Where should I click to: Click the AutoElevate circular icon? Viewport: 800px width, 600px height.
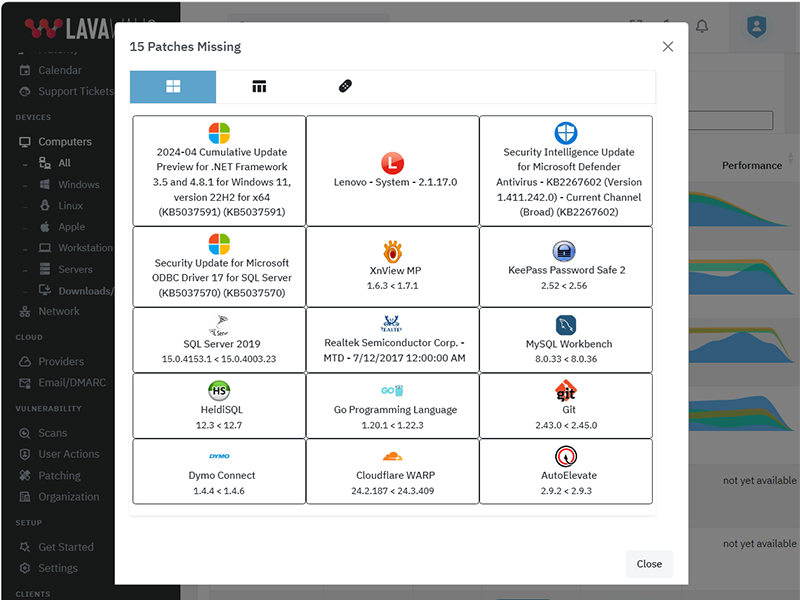(x=566, y=456)
